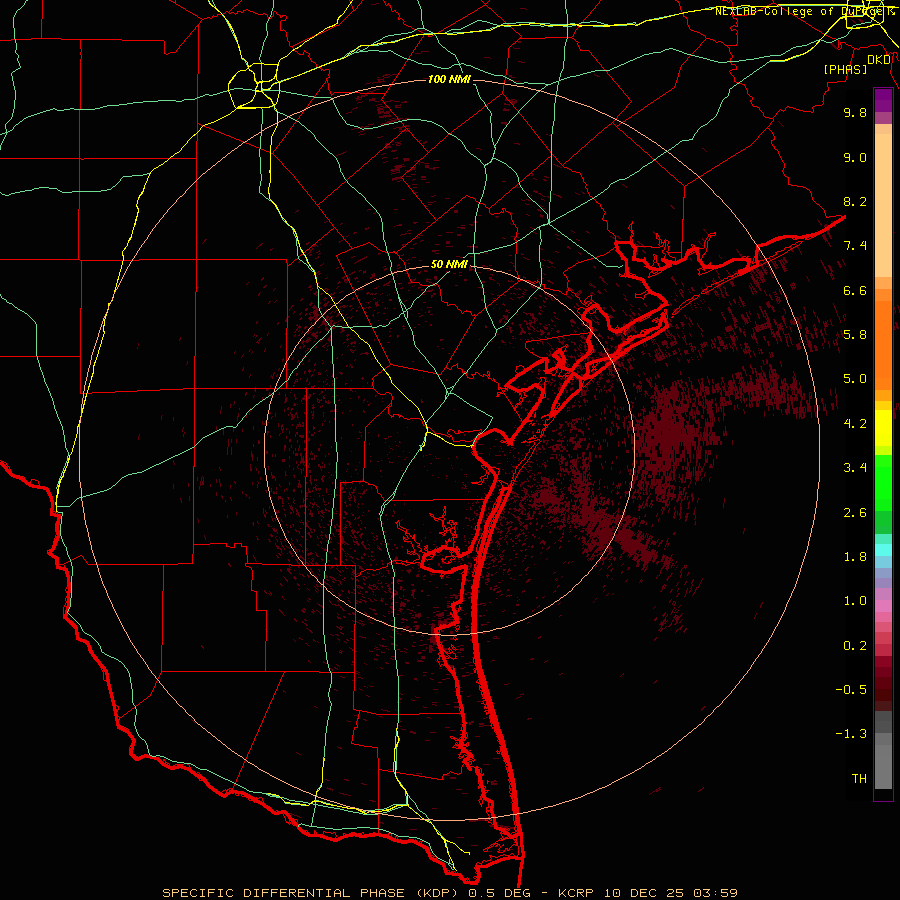Image resolution: width=900 pixels, height=900 pixels.
Task: Click the 9.0 value on the color scale
Action: 855,157
